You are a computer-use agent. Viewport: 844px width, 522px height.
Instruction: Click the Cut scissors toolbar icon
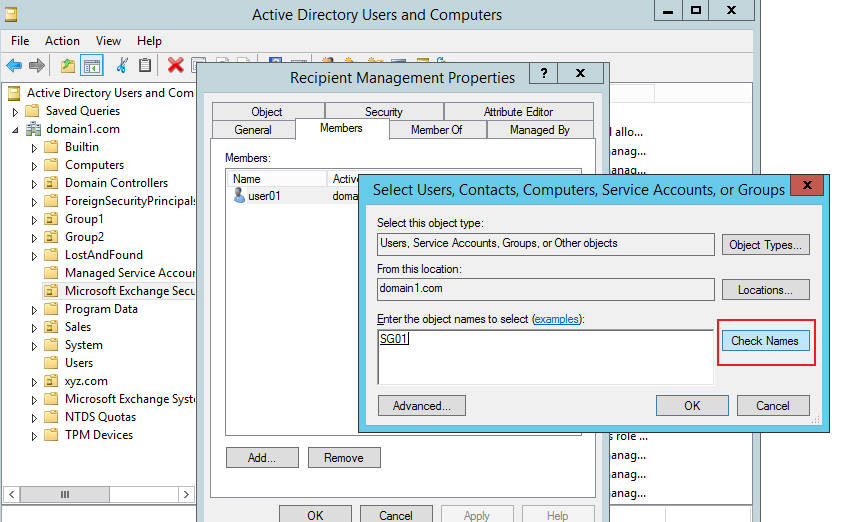point(122,65)
